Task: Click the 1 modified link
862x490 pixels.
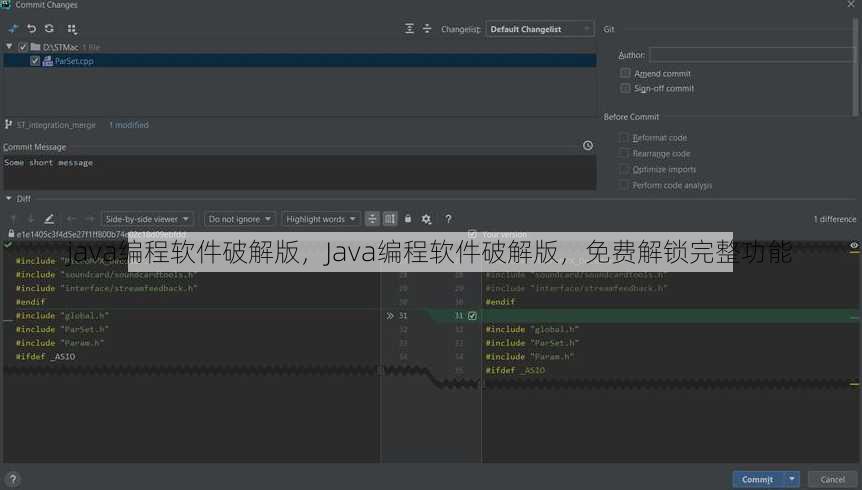Action: click(x=129, y=125)
